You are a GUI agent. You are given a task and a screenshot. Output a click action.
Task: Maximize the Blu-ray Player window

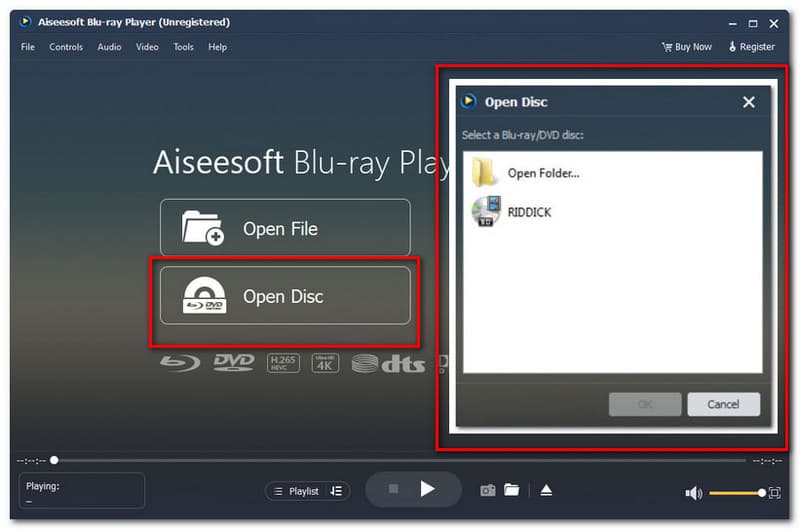pos(753,23)
